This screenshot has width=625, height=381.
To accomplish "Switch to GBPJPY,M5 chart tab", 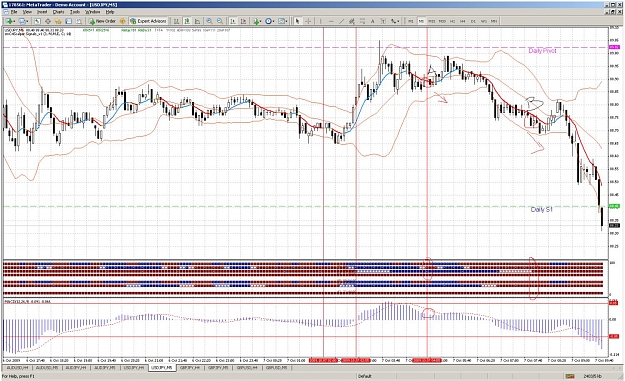I will pos(218,367).
